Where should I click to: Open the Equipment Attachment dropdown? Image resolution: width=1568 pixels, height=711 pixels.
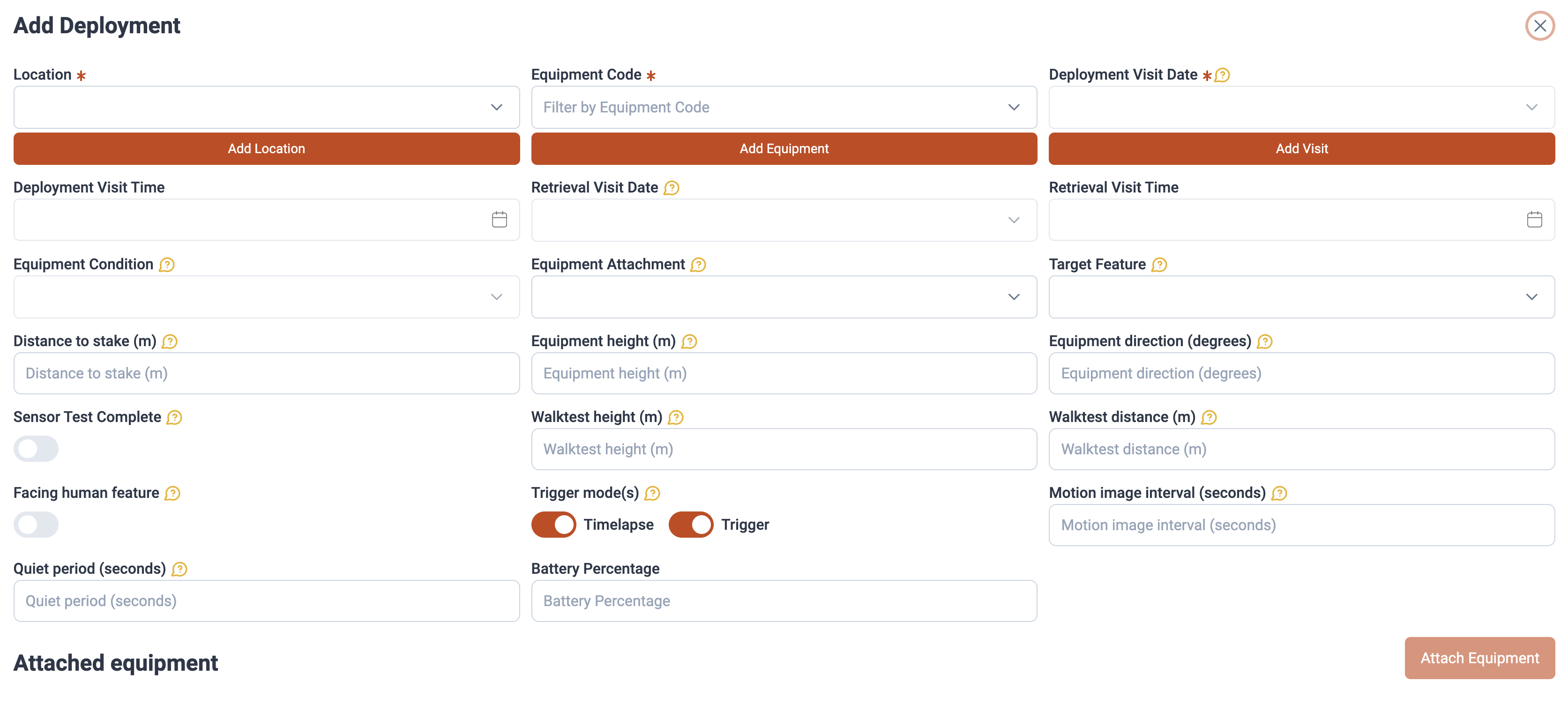(784, 297)
